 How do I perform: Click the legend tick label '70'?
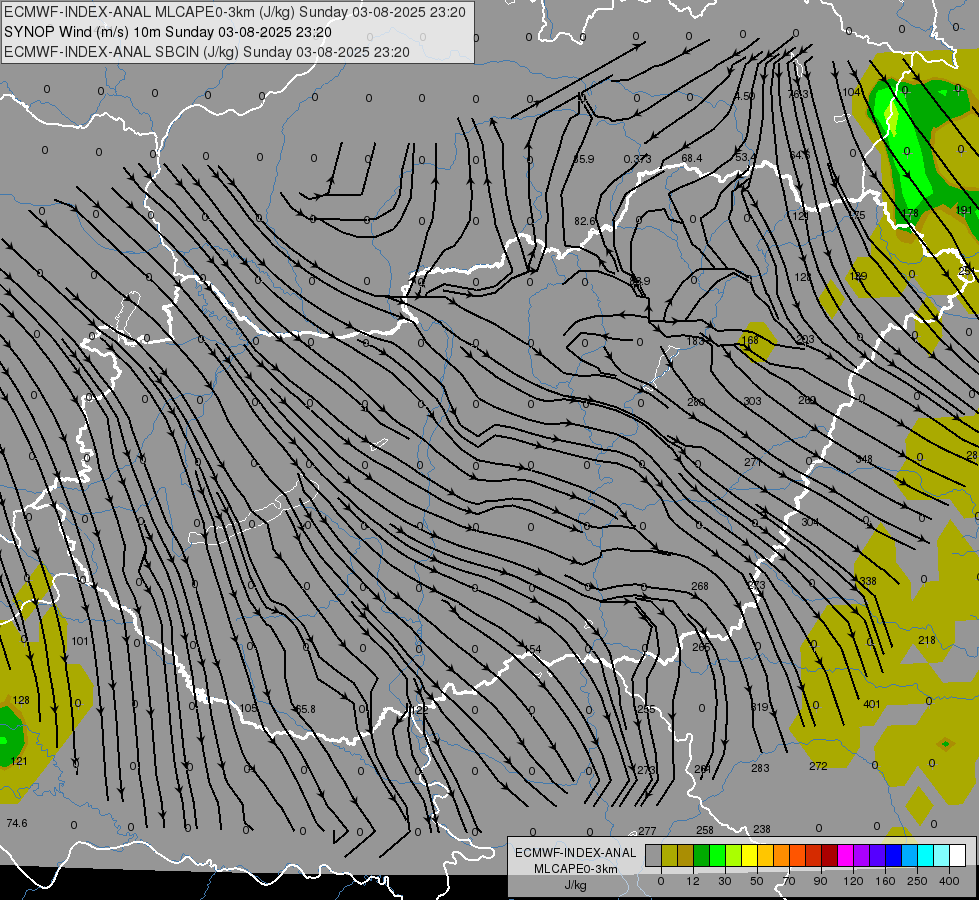(789, 881)
